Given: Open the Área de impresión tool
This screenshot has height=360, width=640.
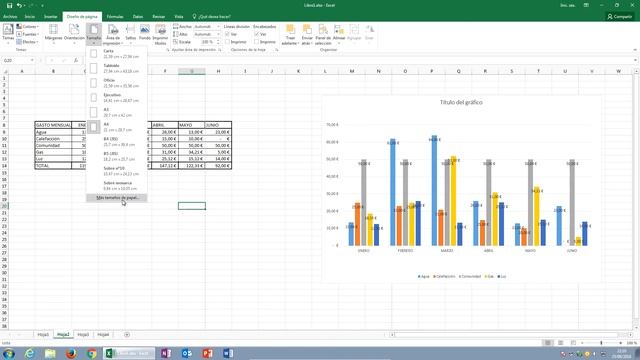Looking at the screenshot, I should pyautogui.click(x=112, y=34).
